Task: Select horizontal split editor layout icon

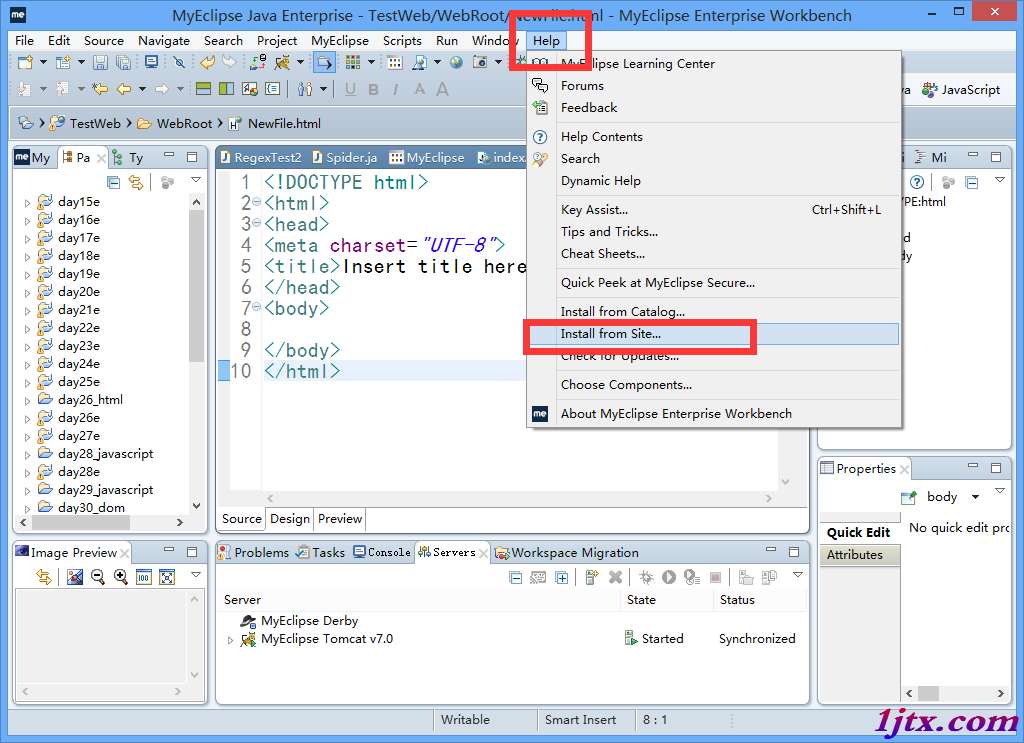Action: pyautogui.click(x=204, y=89)
